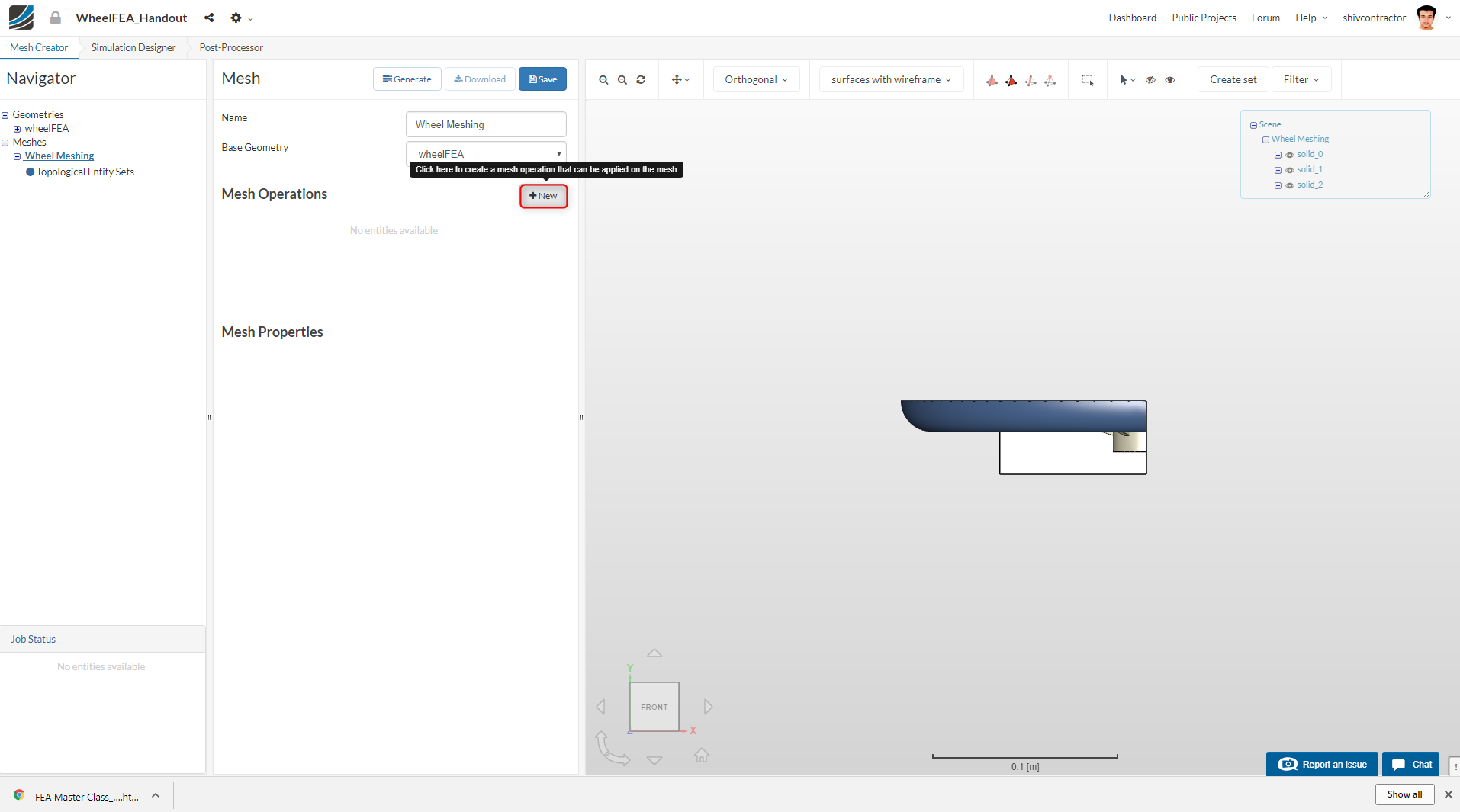1460x812 pixels.
Task: Open the Base Geometry wheelFEA dropdown
Action: [486, 153]
